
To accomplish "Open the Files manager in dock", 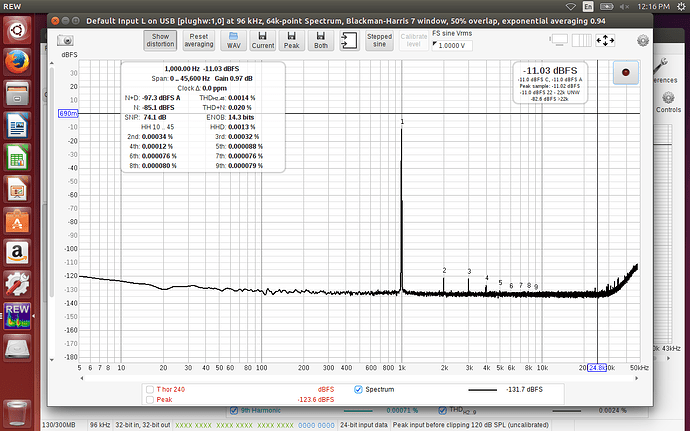I will (x=17, y=94).
